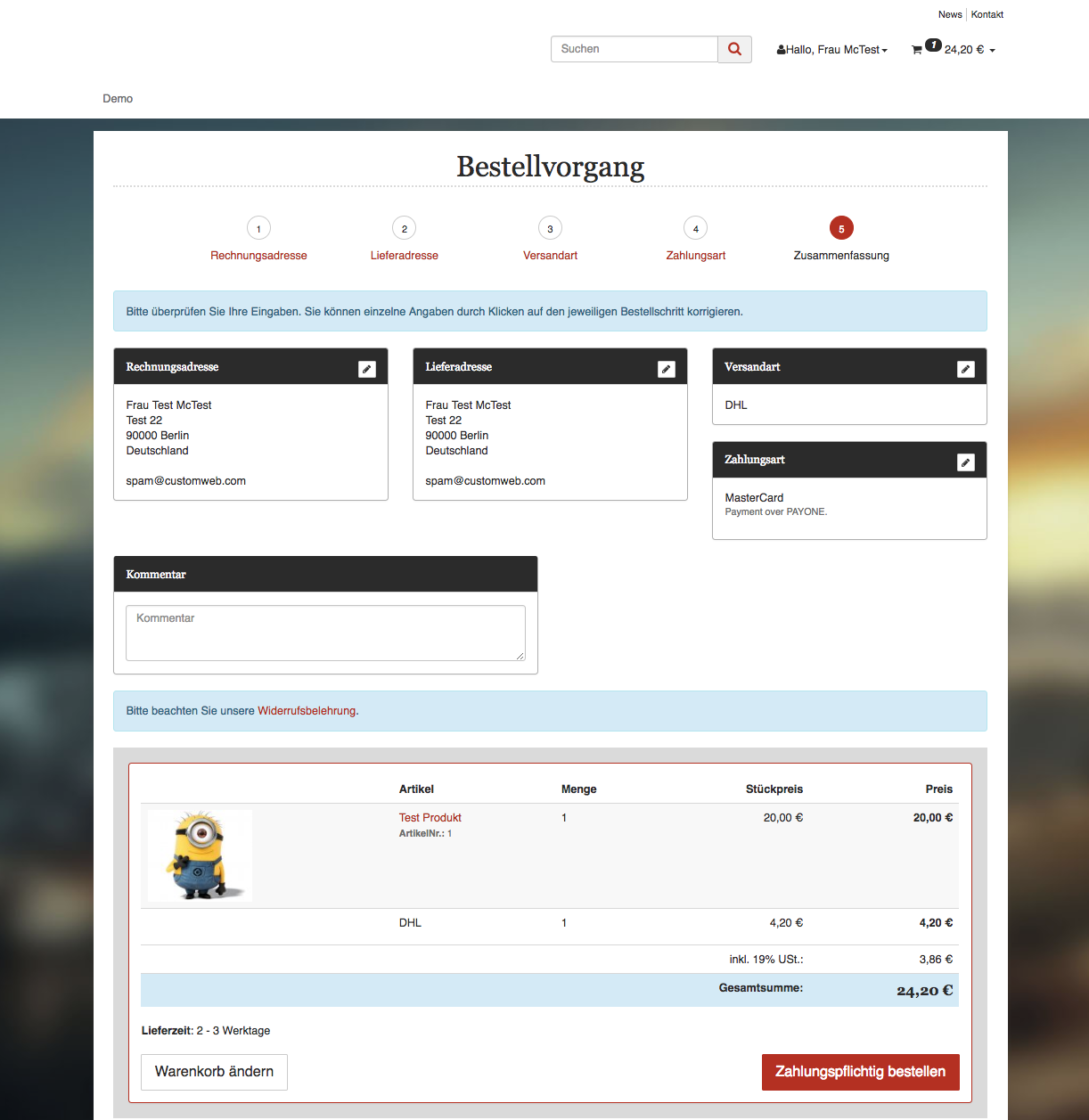The width and height of the screenshot is (1089, 1120).
Task: Open the Kontakt link
Action: [x=987, y=14]
